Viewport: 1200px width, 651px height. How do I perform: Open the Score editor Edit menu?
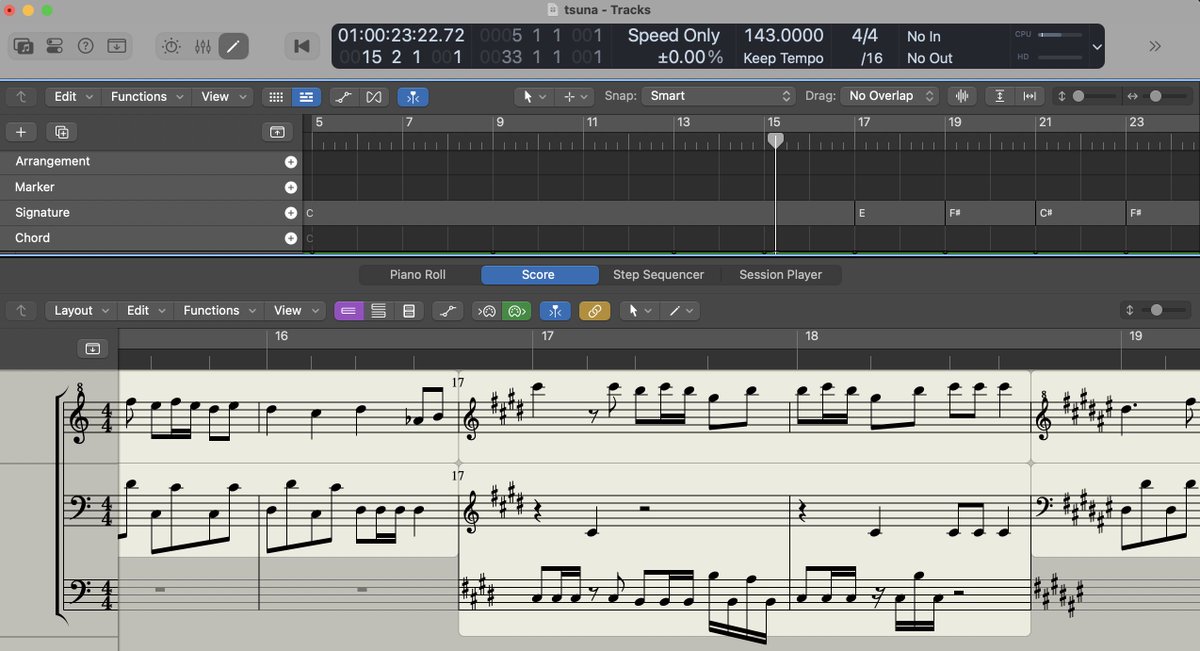tap(146, 311)
